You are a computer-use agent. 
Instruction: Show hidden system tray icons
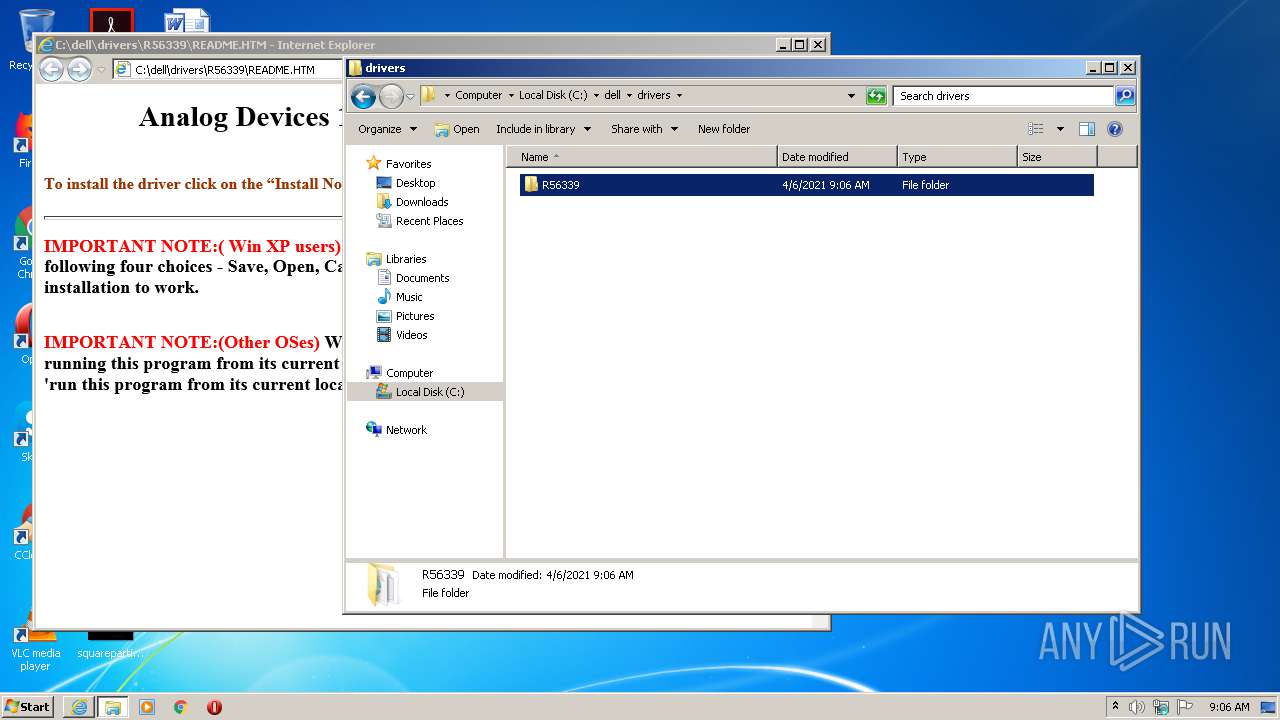point(1115,706)
